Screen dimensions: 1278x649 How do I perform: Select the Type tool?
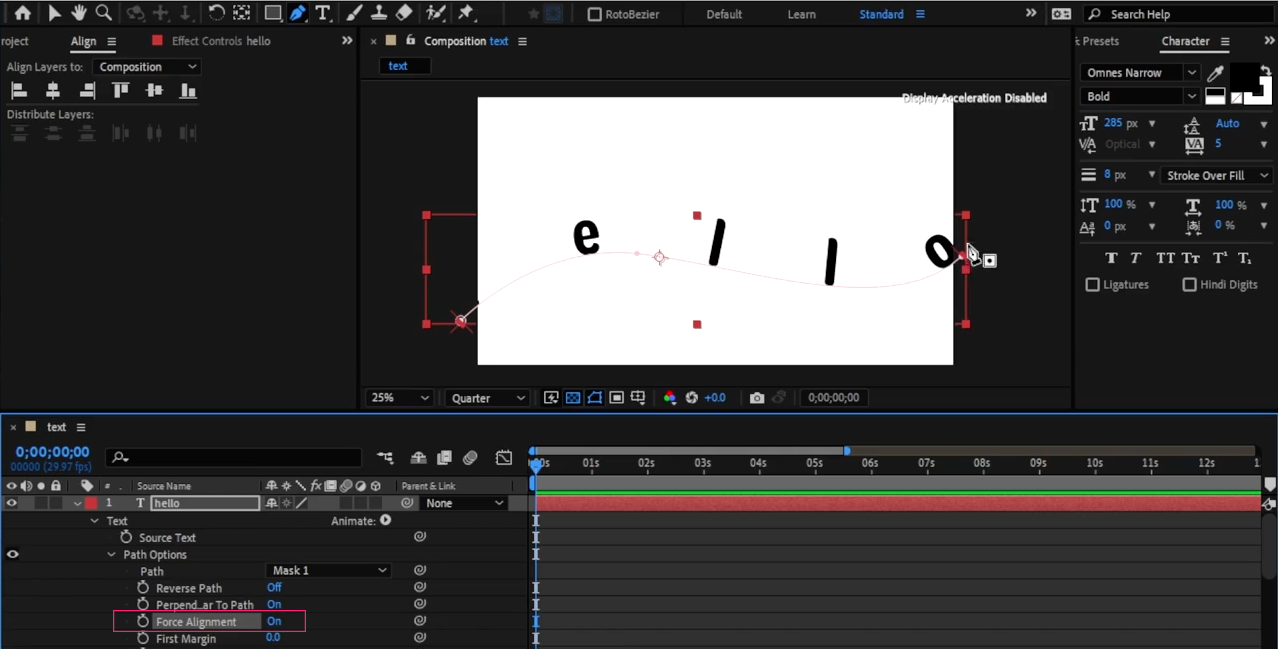tap(322, 14)
